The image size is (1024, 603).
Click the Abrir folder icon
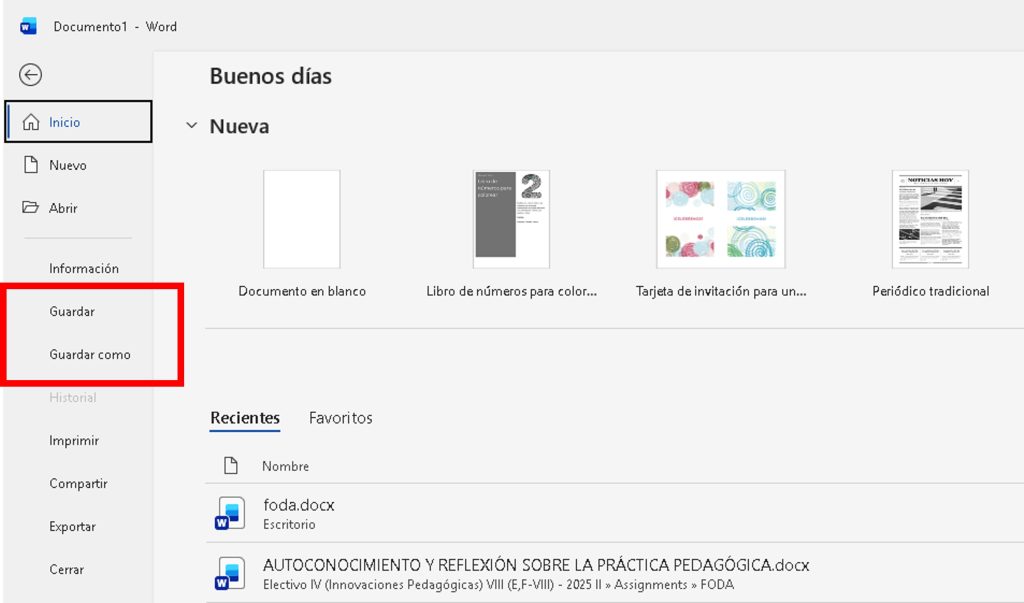[x=31, y=208]
